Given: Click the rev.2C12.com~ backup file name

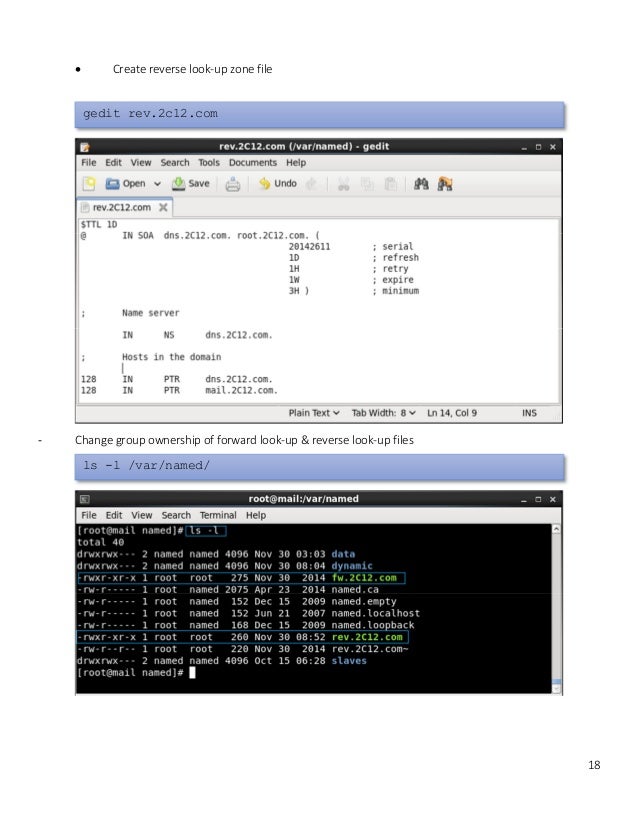Looking at the screenshot, I should [370, 649].
